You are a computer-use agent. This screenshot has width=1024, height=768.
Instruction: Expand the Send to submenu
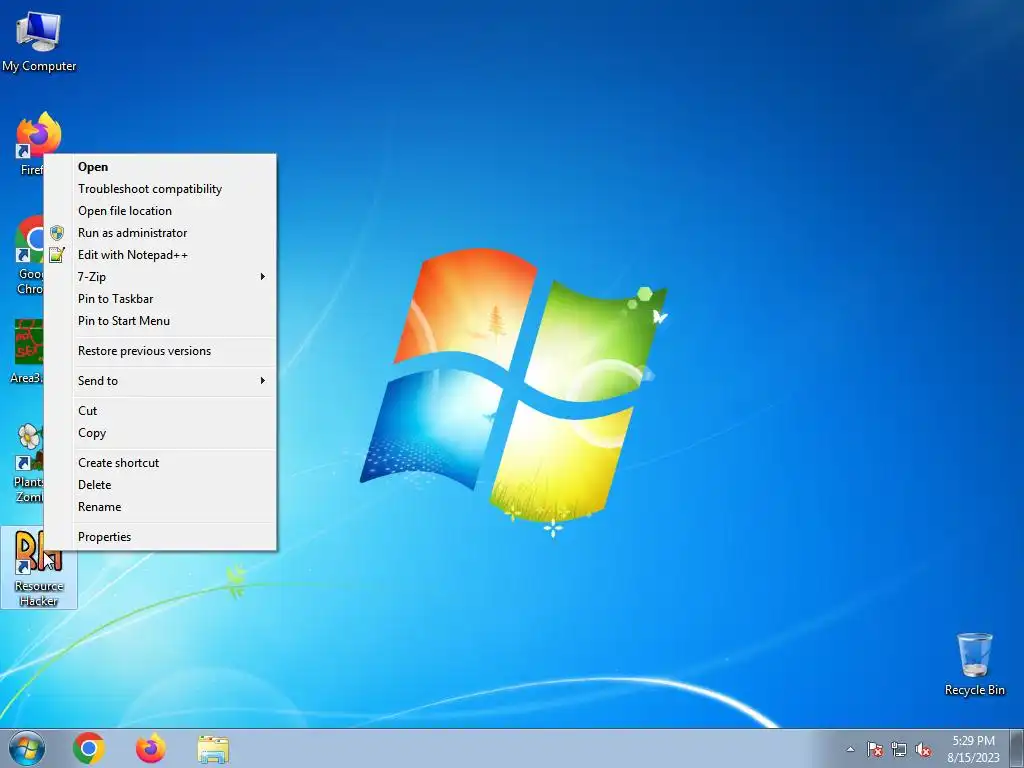161,381
